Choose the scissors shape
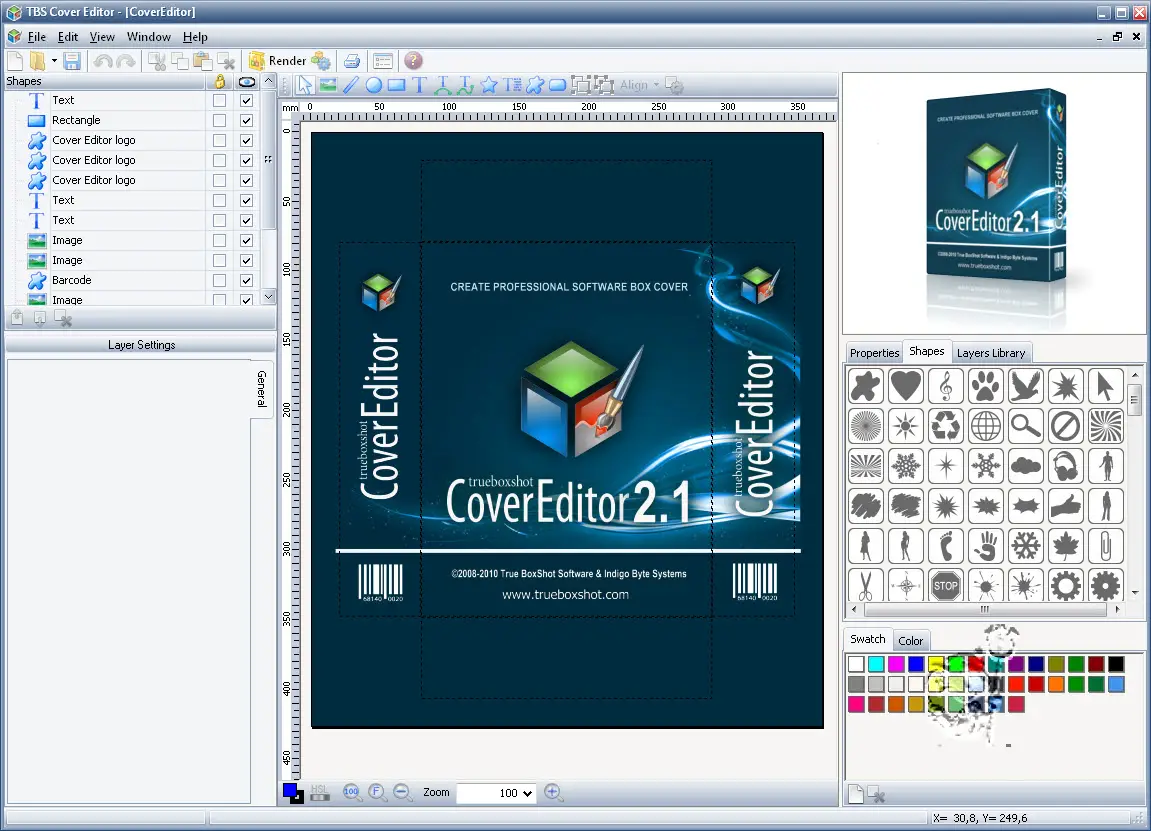This screenshot has width=1151, height=831. [865, 585]
